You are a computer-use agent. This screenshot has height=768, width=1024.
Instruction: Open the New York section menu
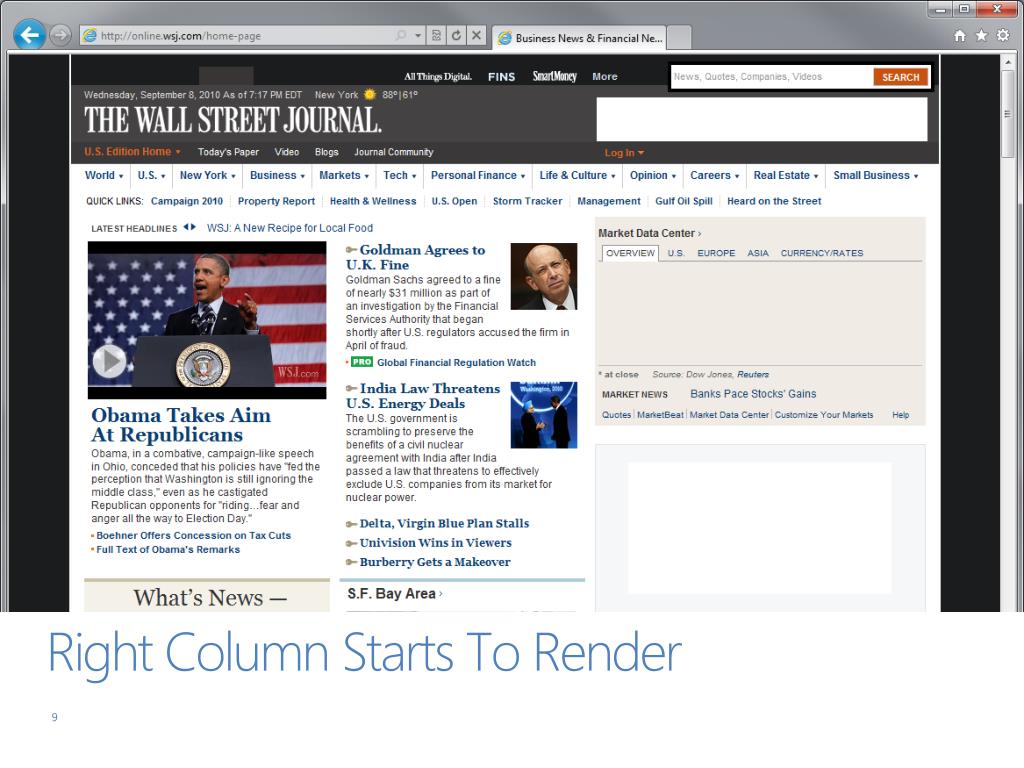[208, 175]
